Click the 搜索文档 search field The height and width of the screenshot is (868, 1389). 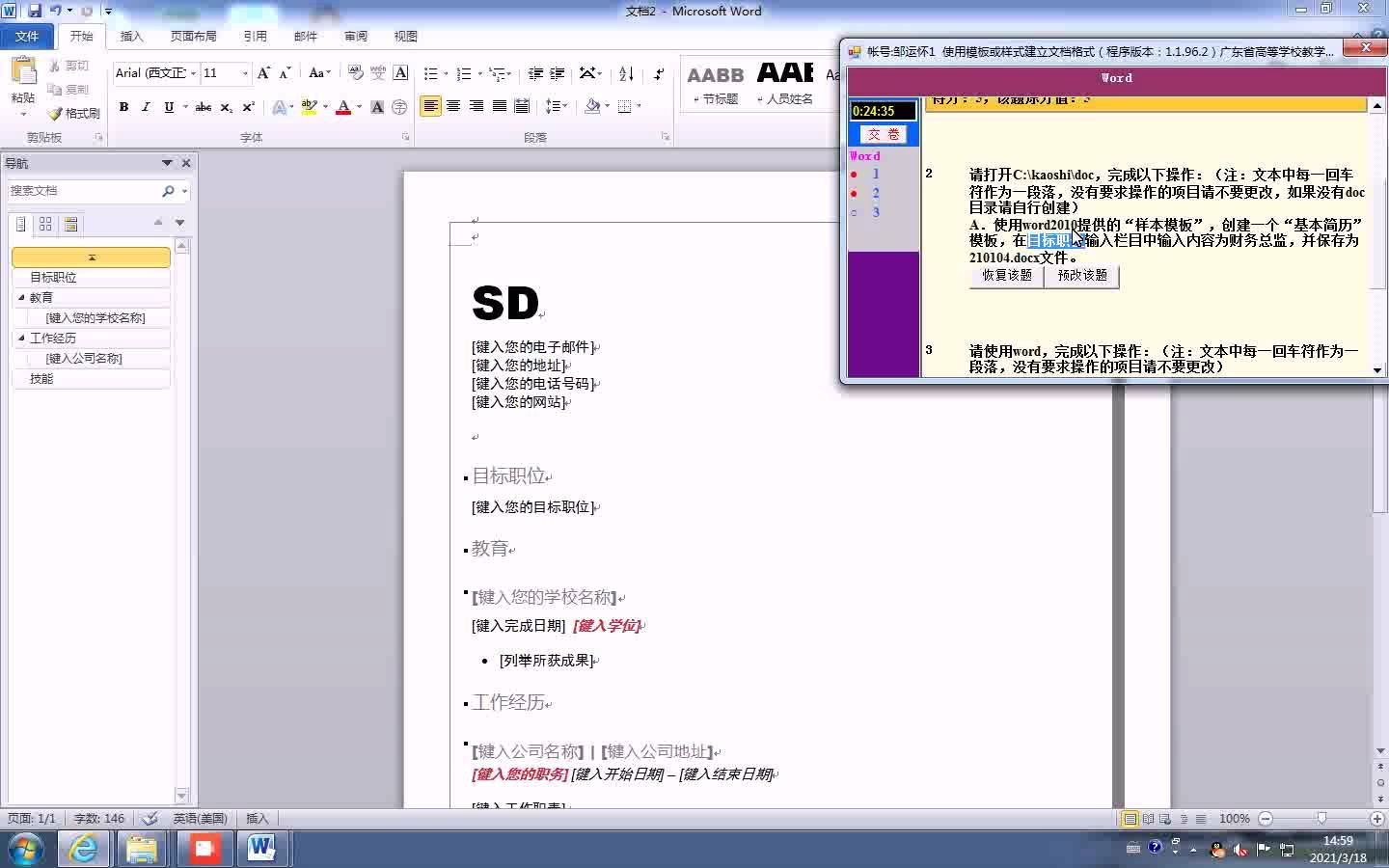[x=83, y=191]
